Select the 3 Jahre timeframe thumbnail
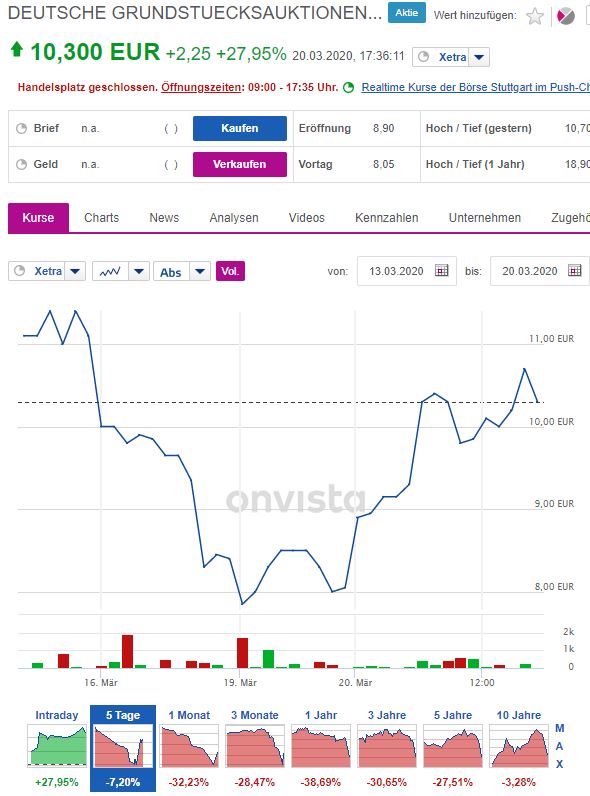 387,746
